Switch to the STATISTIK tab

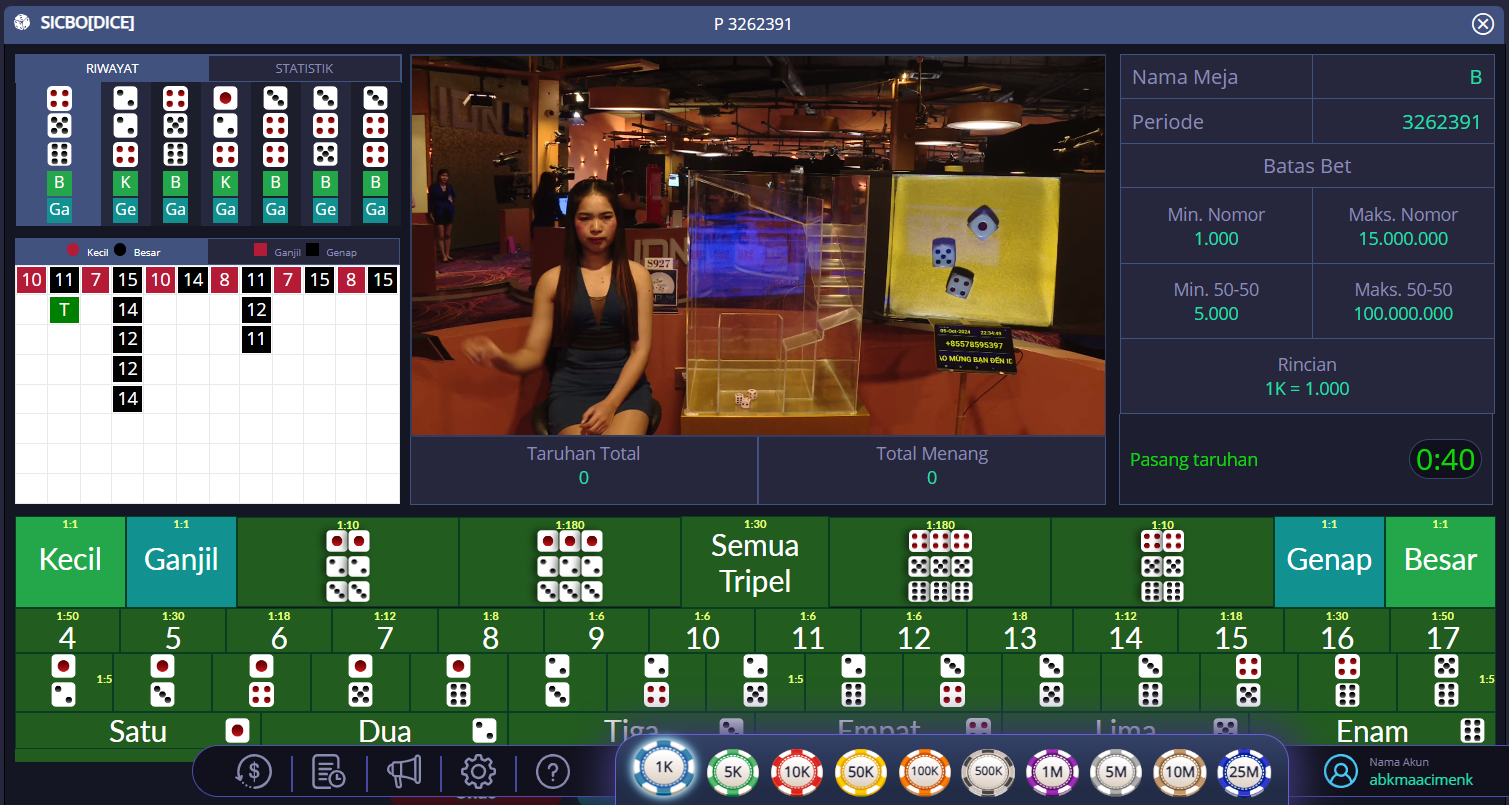click(304, 68)
